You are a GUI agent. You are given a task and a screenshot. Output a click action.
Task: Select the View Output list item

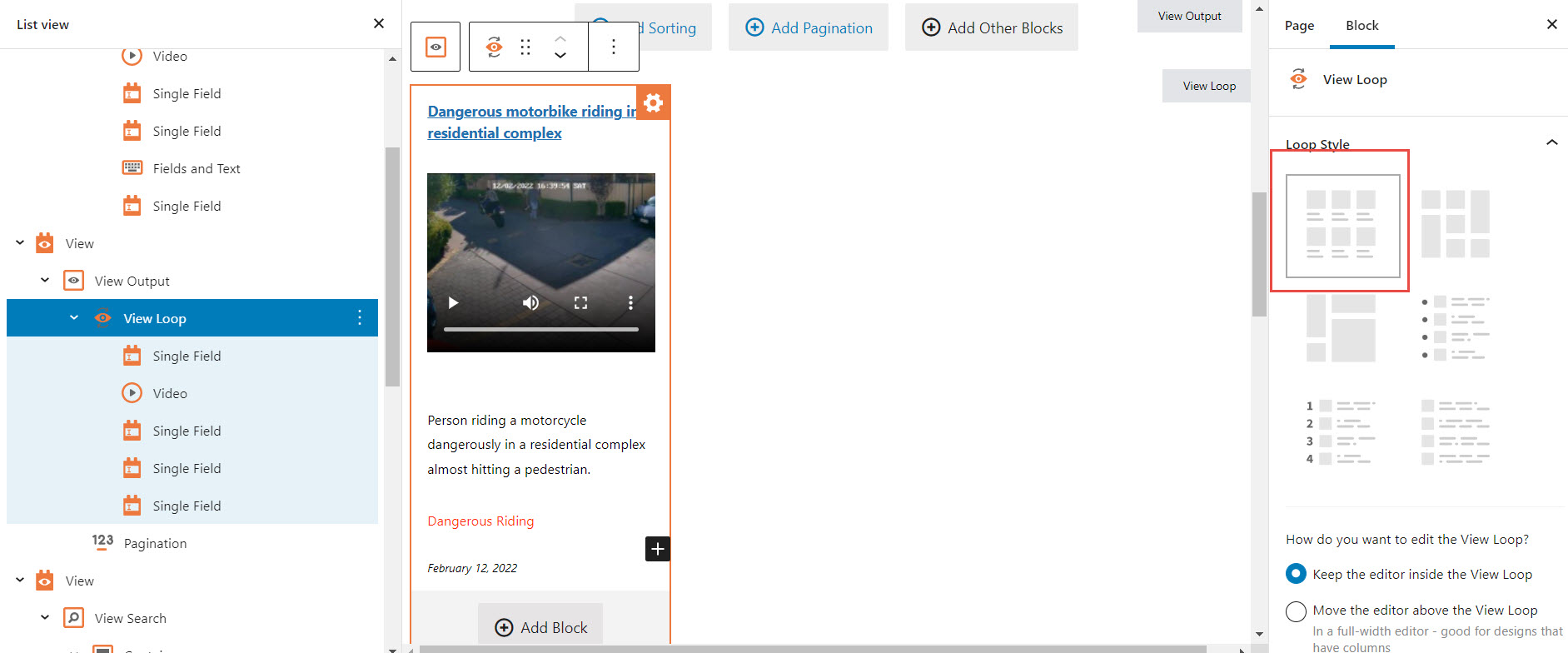(x=192, y=281)
